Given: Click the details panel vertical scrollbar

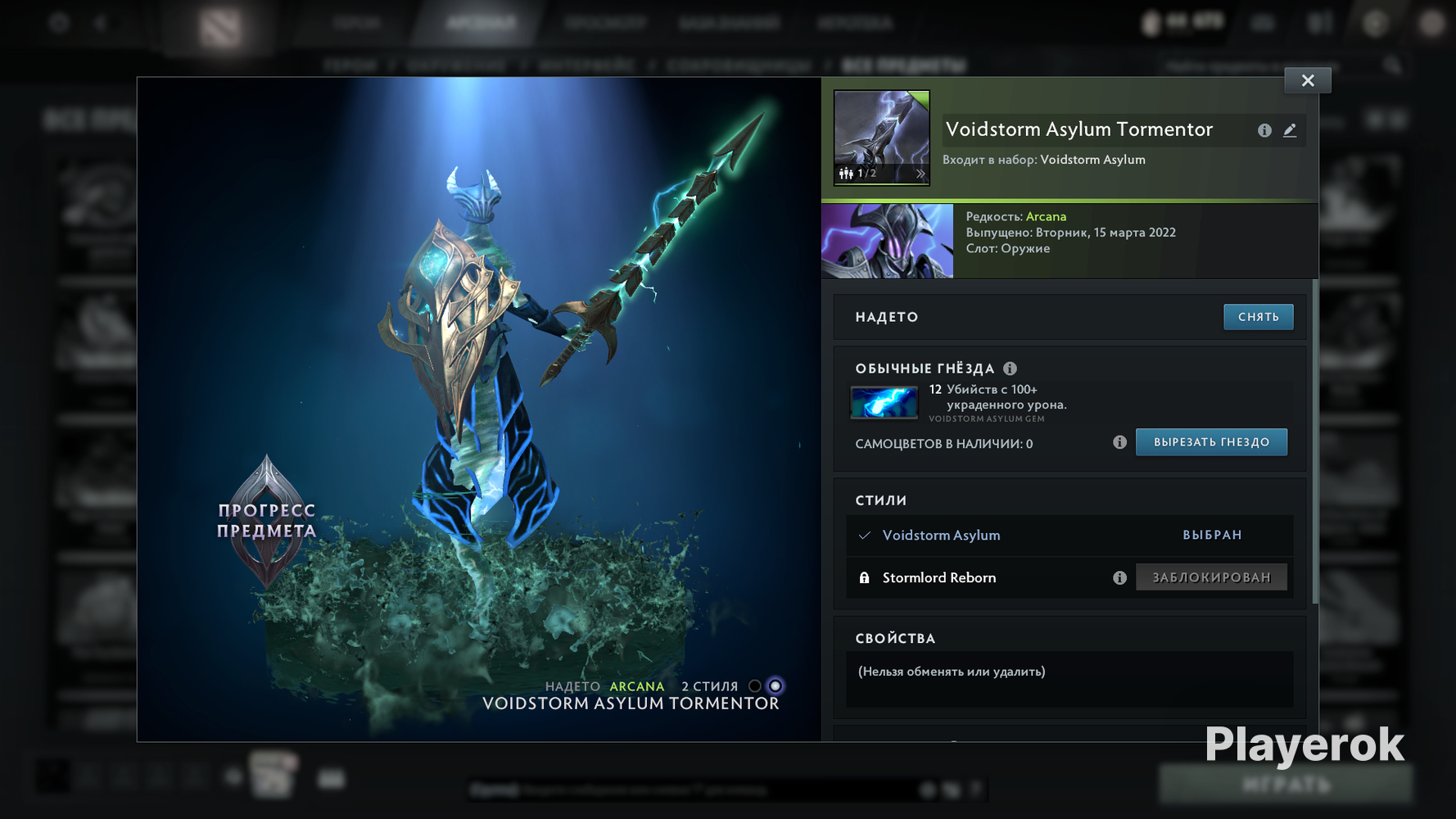Looking at the screenshot, I should point(1315,442).
